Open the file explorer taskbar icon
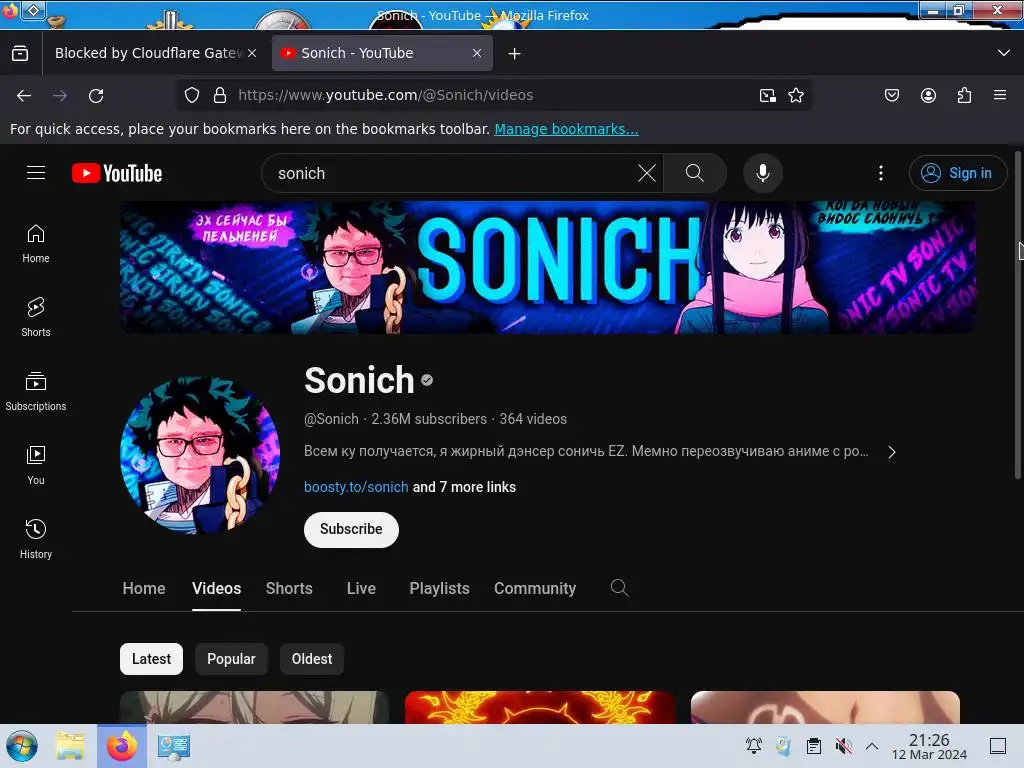The height and width of the screenshot is (768, 1024). [70, 746]
